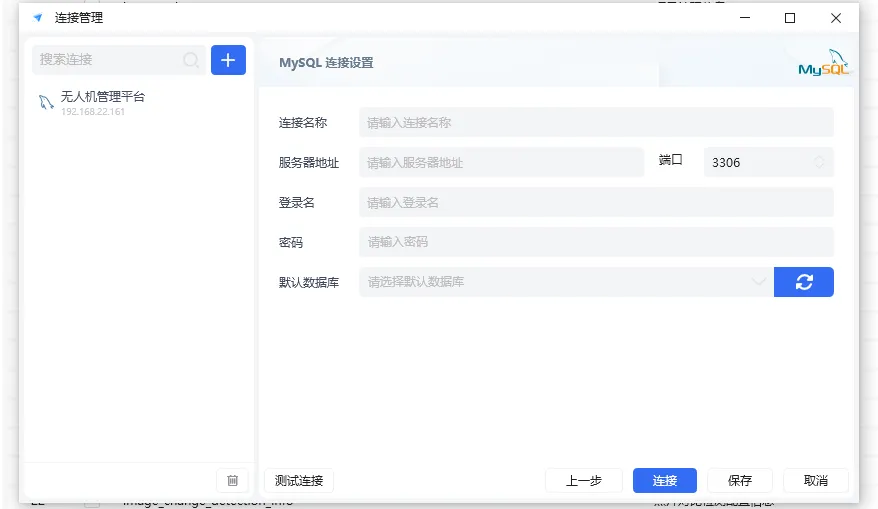Focus the 连接名称 input field
The height and width of the screenshot is (509, 878).
pyautogui.click(x=595, y=123)
